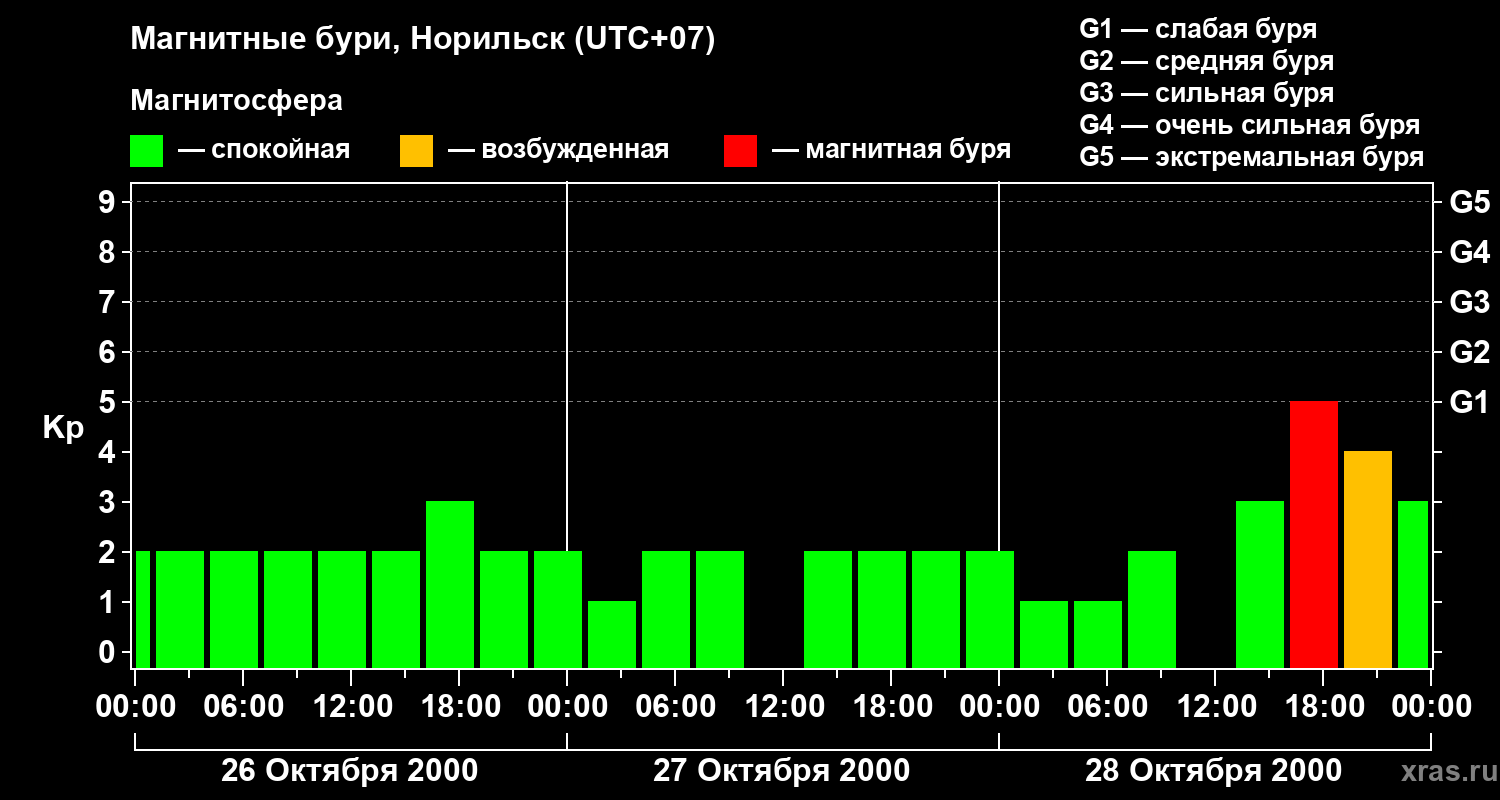The image size is (1500, 800).
Task: Click the Kp axis value 9
Action: (x=109, y=202)
